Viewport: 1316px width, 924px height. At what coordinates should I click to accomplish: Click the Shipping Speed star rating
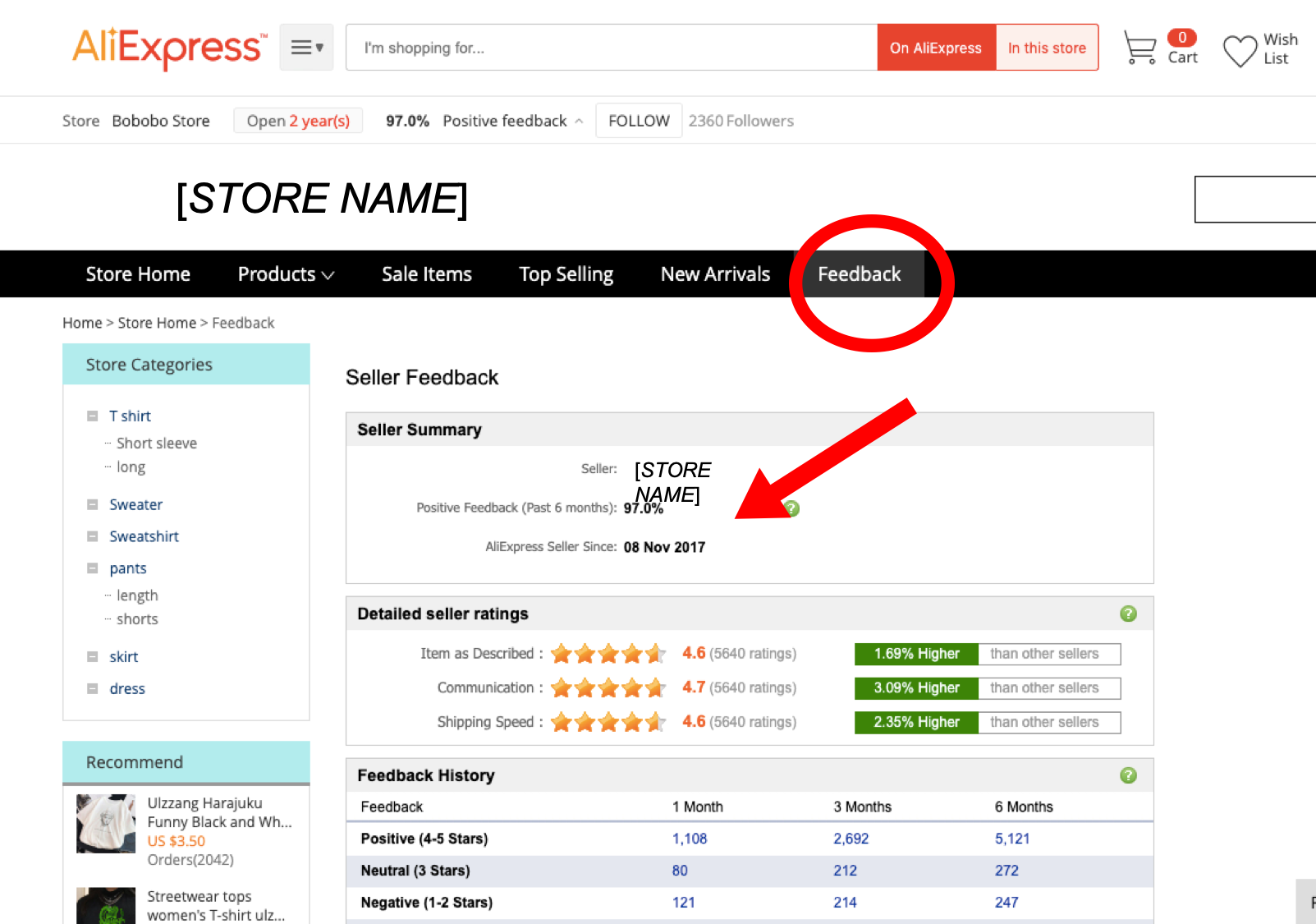[608, 723]
